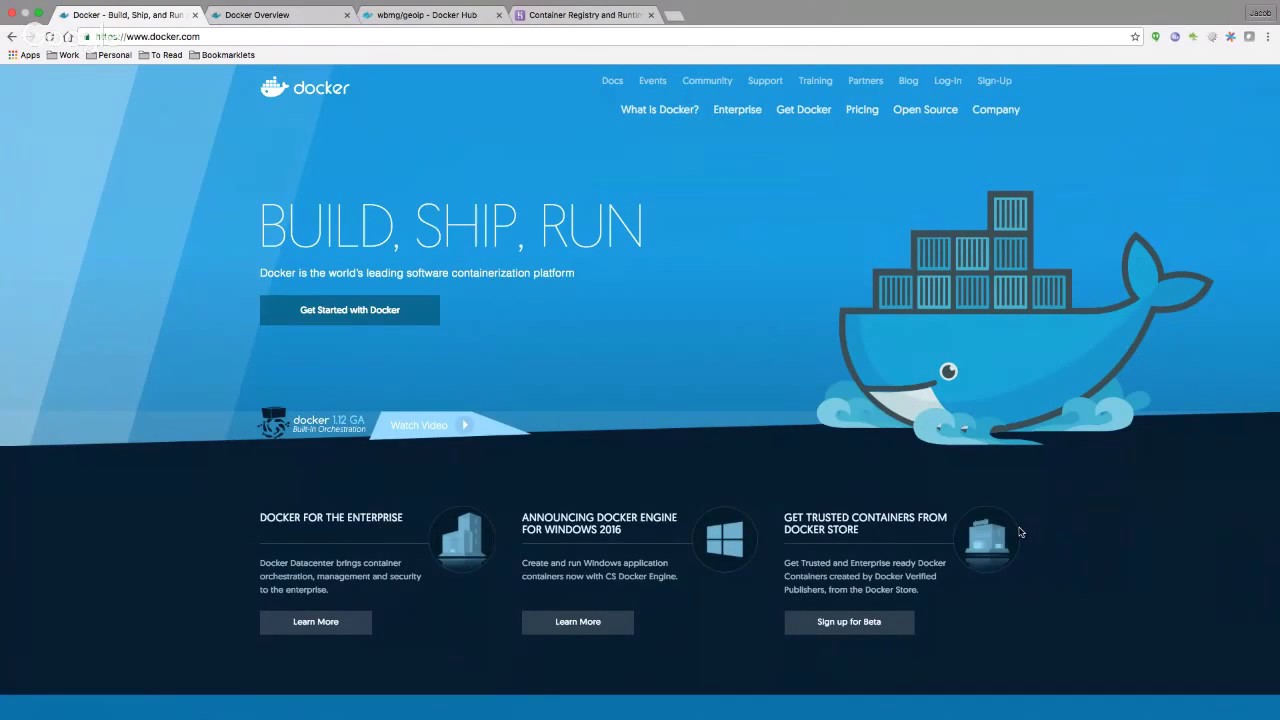
Task: Go to the Pricing page
Action: pos(862,110)
